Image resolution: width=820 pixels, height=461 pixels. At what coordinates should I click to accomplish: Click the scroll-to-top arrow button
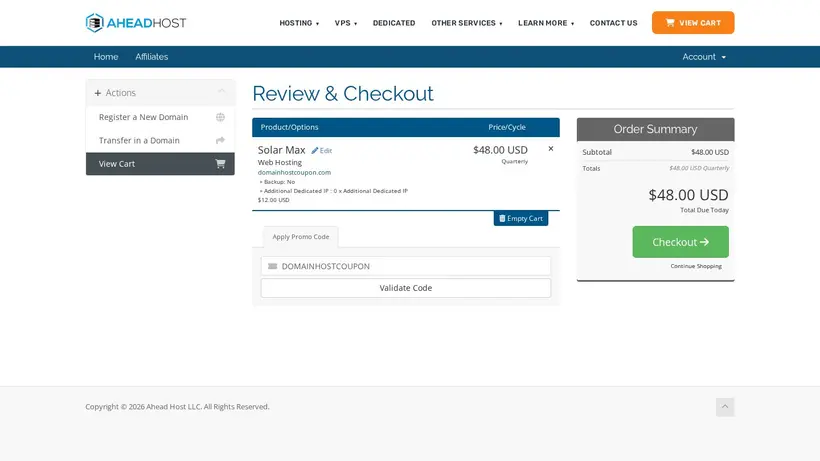725,407
